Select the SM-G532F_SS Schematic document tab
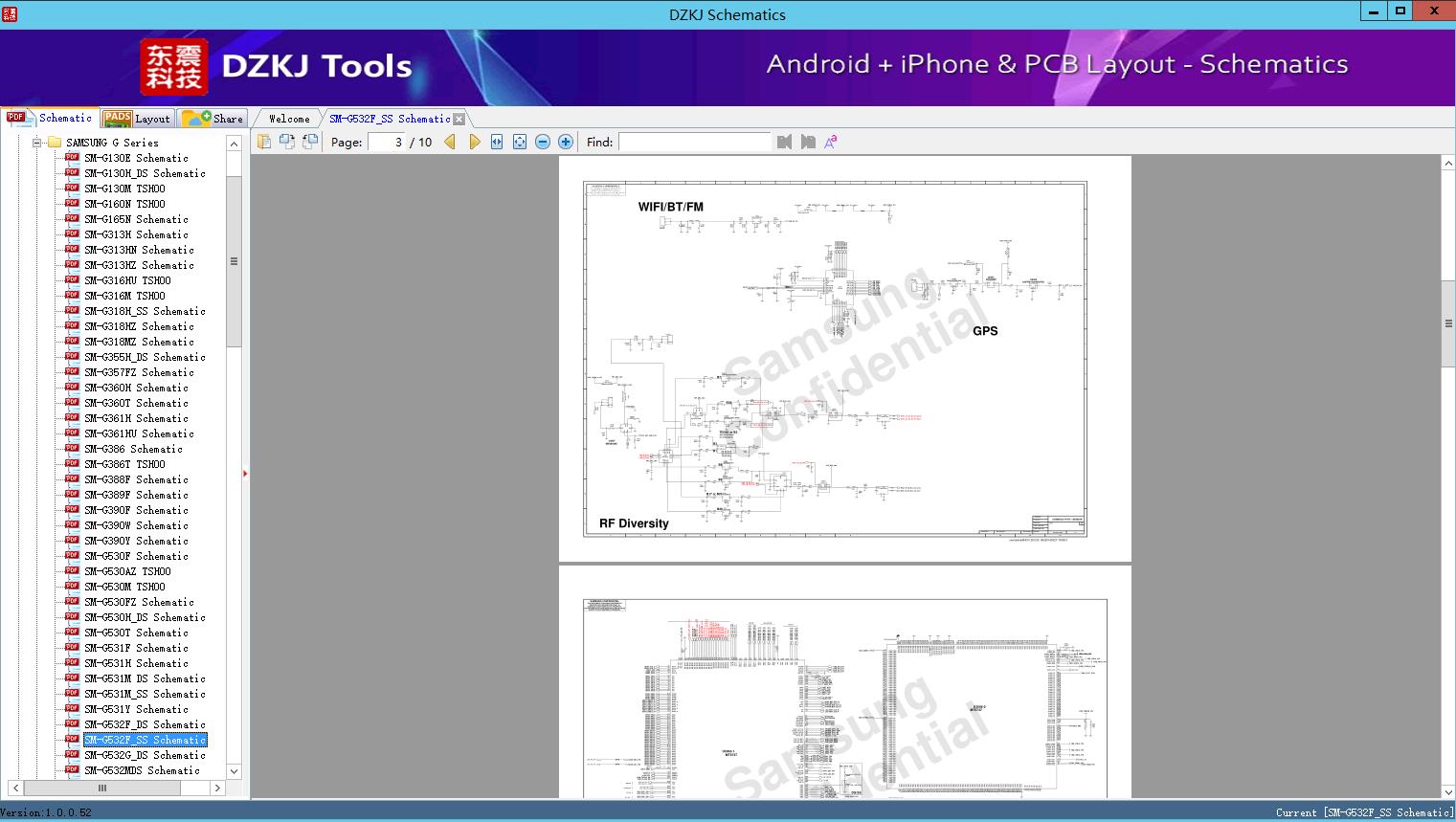Viewport: 1456px width, 822px height. 390,119
